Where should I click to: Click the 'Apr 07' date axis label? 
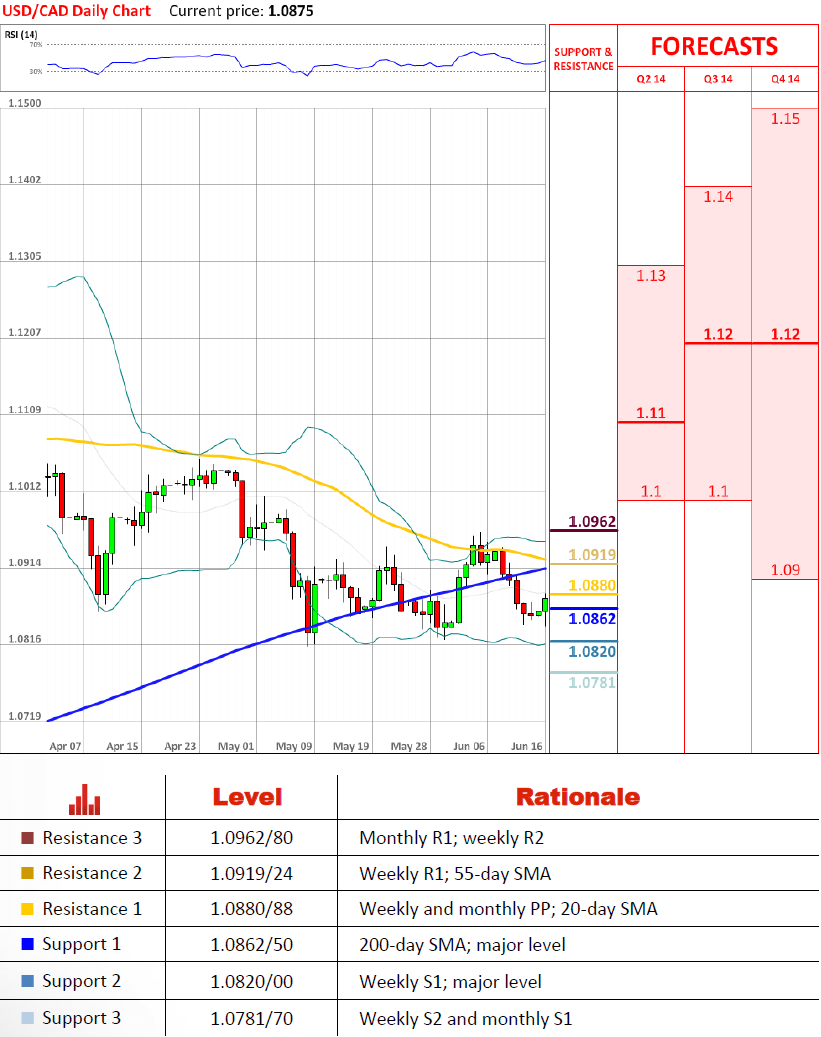[x=65, y=746]
